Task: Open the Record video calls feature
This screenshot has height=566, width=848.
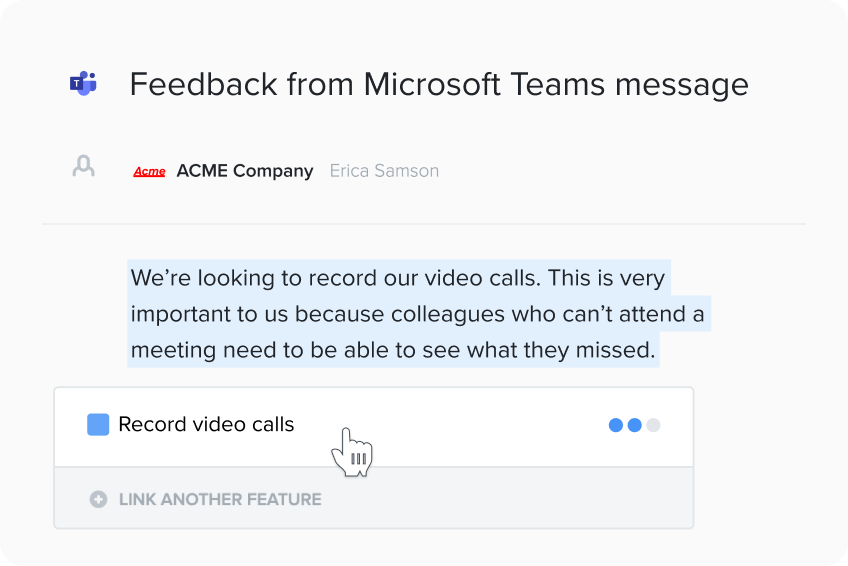Action: click(x=206, y=424)
